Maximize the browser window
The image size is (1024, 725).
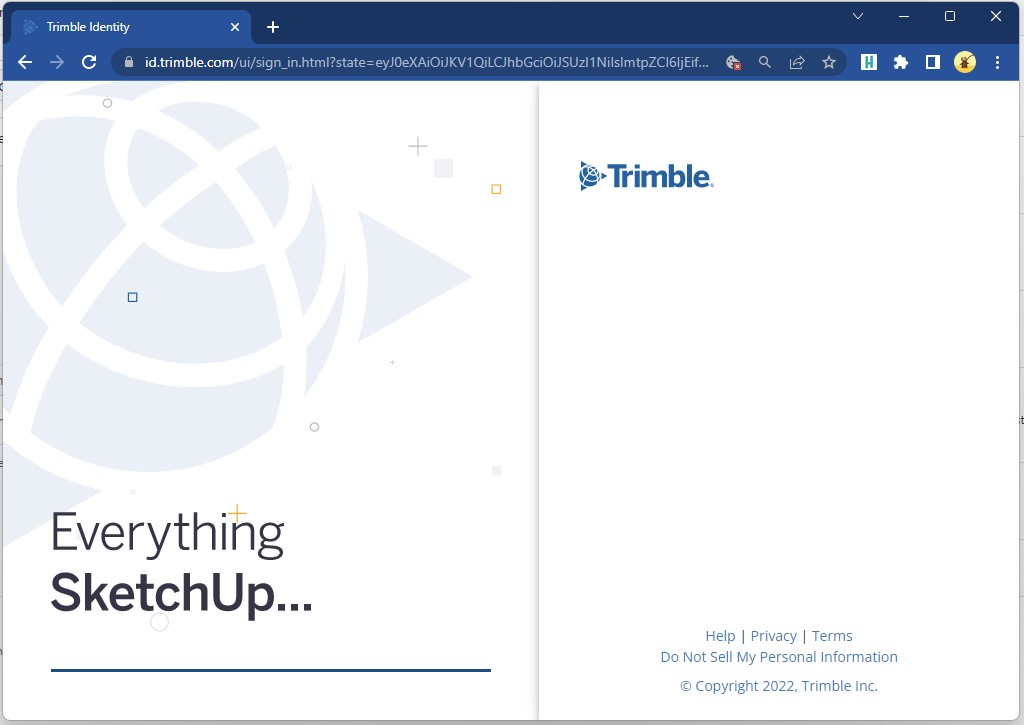[x=950, y=16]
